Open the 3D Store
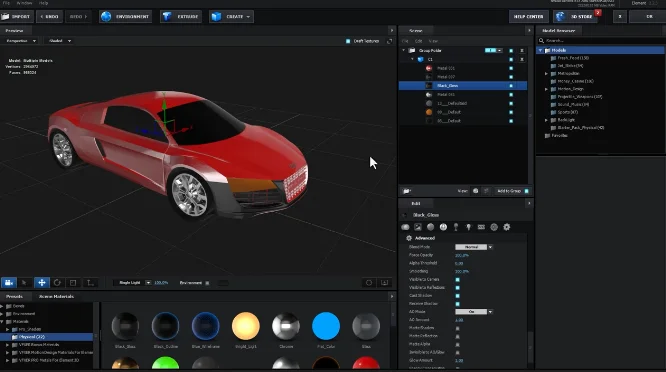Viewport: 666px width, 372px height. 576,17
